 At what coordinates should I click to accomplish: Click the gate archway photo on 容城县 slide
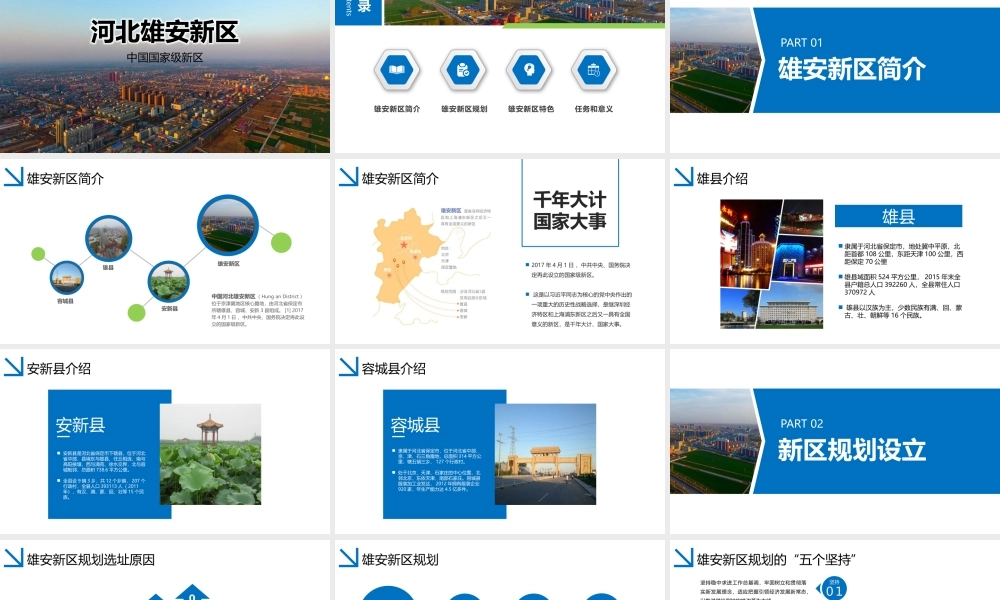click(545, 454)
